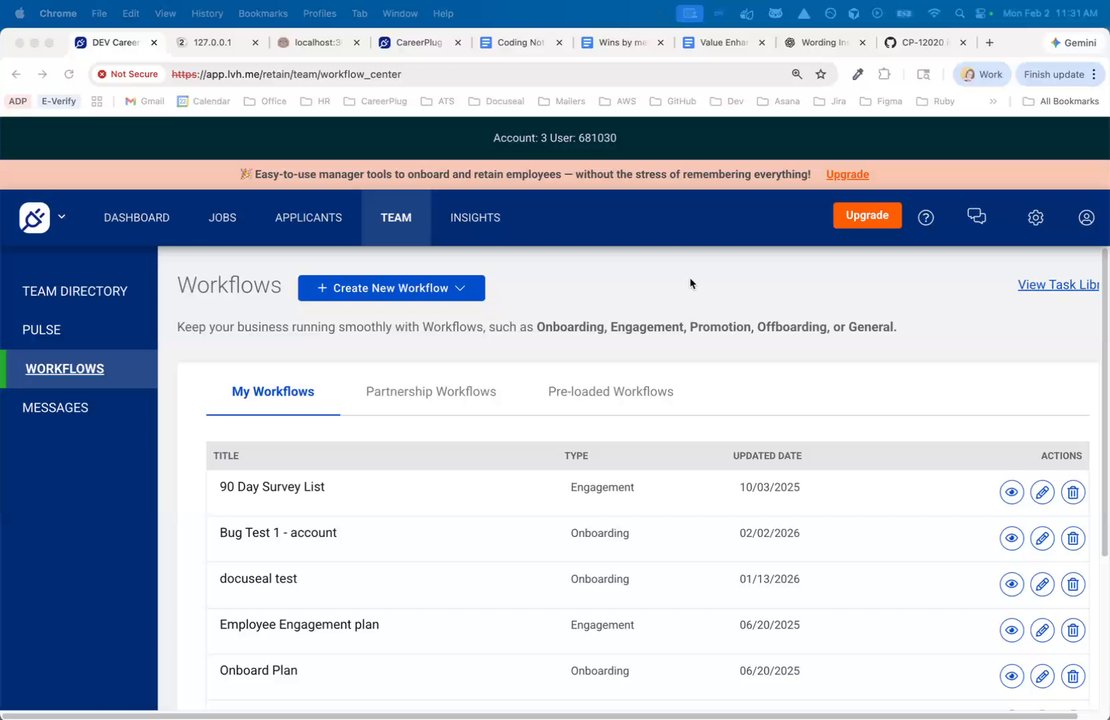Open the chat messages icon in navbar
Screen dimensions: 1110x720
coord(976,217)
